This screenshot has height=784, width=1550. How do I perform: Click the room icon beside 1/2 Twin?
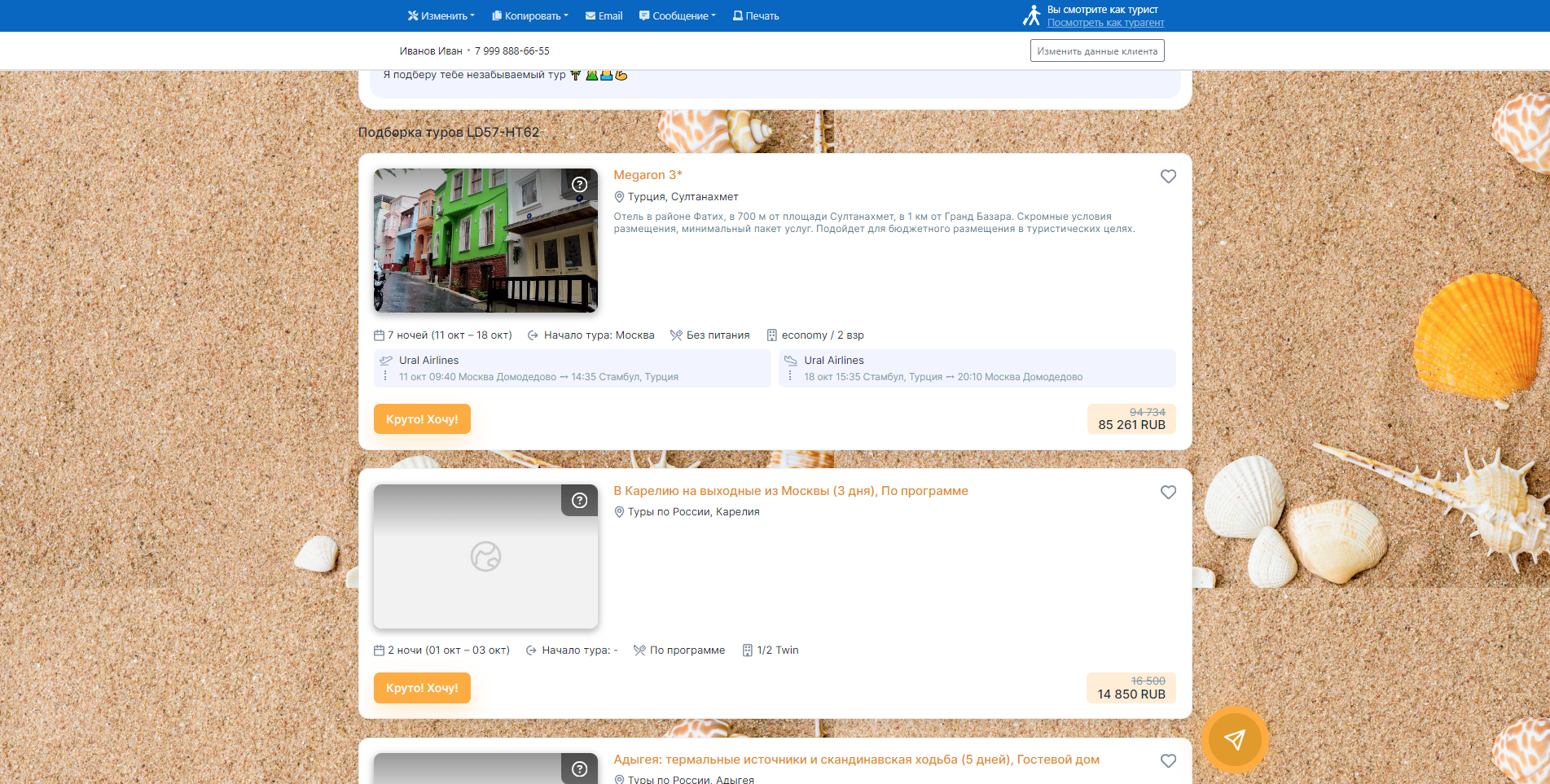point(747,650)
